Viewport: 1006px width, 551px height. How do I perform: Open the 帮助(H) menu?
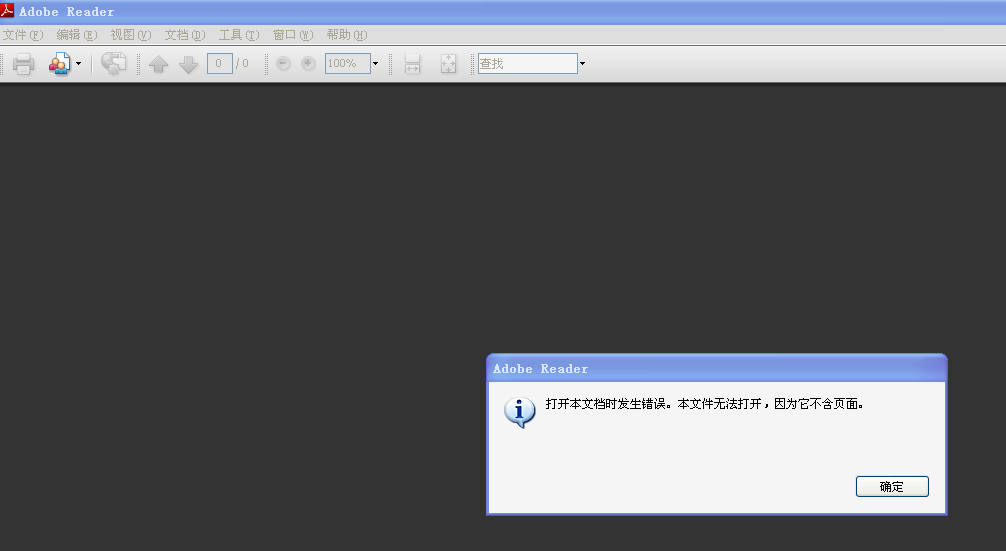tap(346, 35)
